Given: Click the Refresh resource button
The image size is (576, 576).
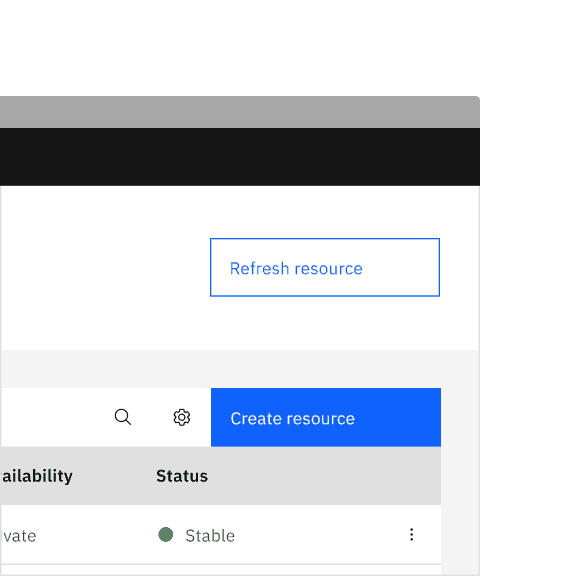Looking at the screenshot, I should tap(325, 267).
